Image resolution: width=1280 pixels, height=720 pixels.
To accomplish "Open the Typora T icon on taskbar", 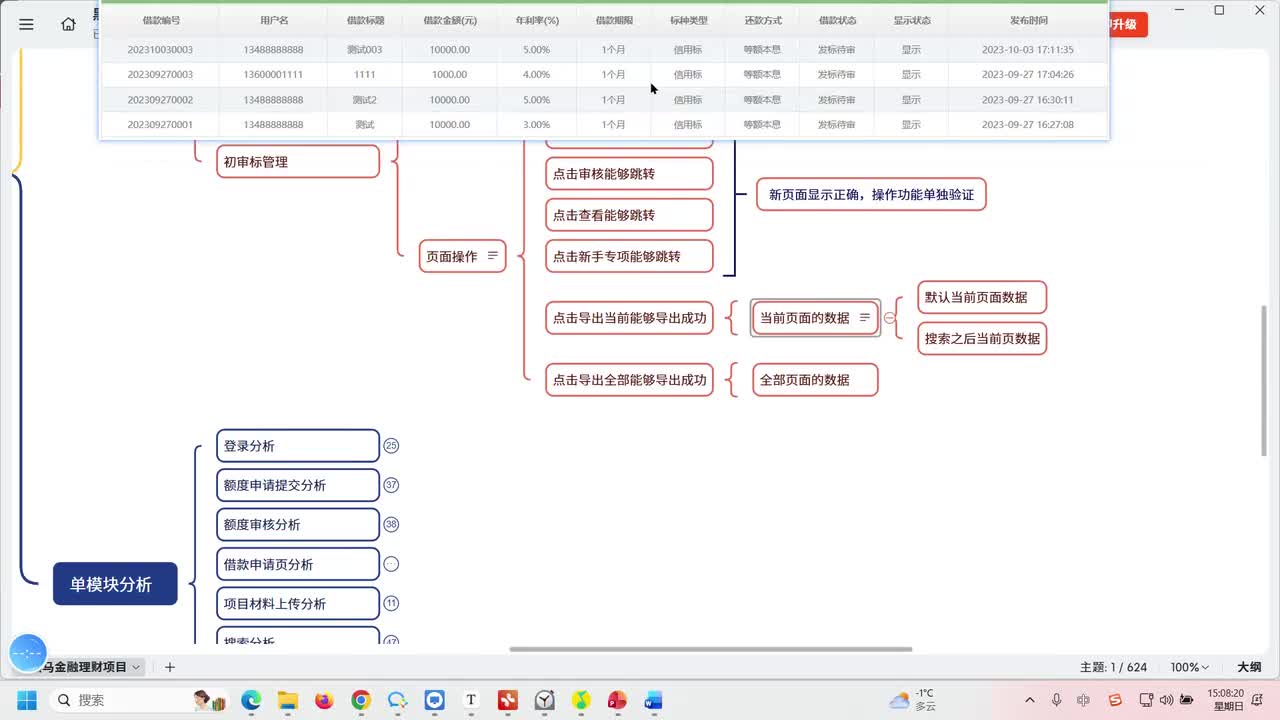I will click(471, 700).
